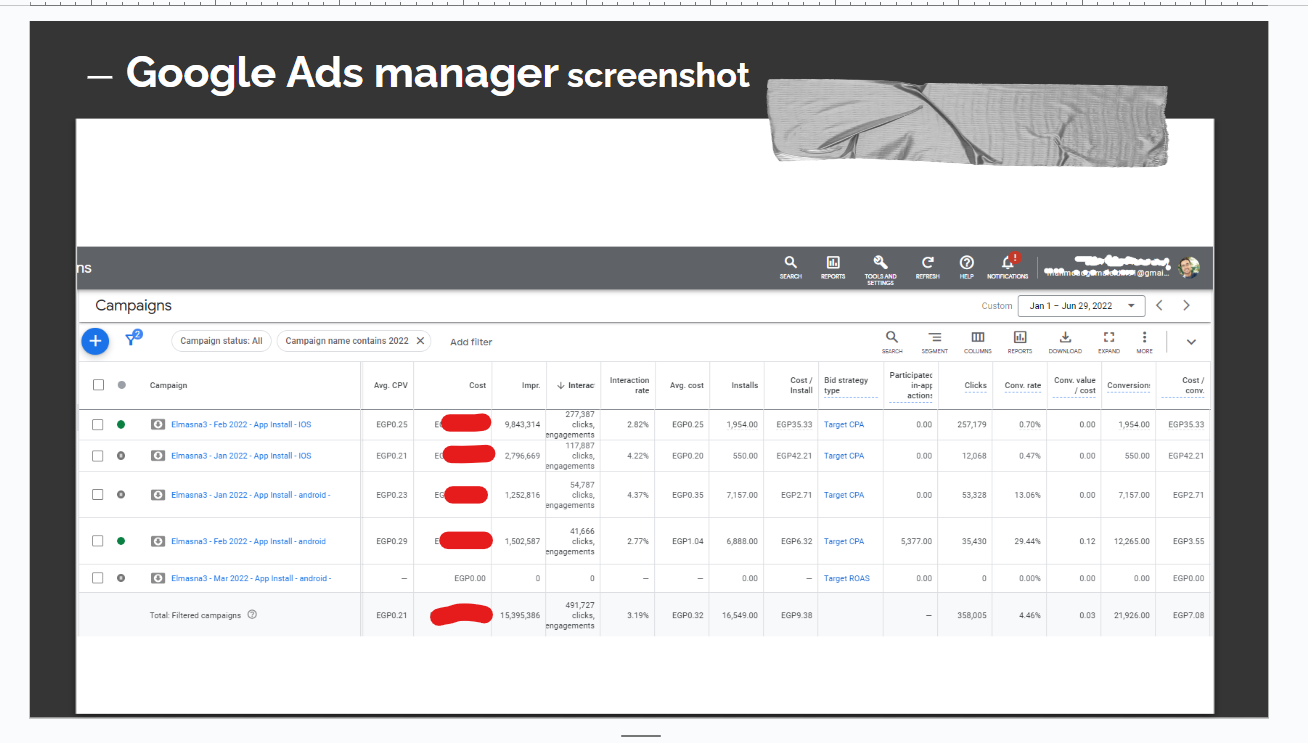Check the Mar 2022 App Install android row

coord(98,578)
